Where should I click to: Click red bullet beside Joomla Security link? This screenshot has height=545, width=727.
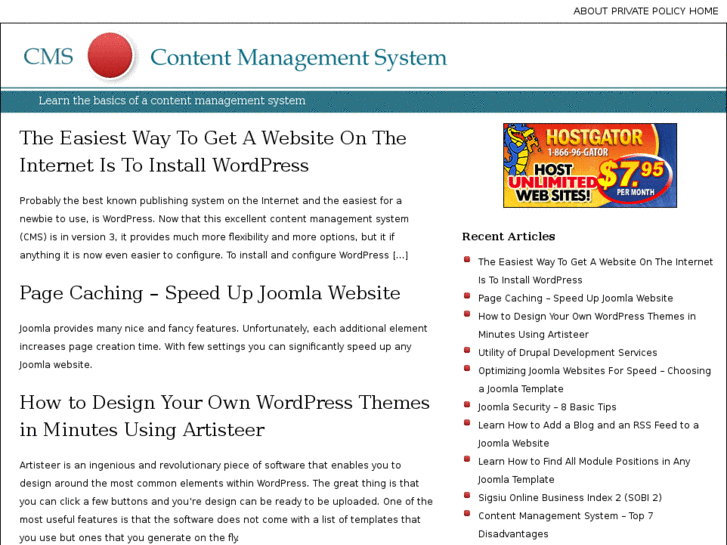[467, 404]
